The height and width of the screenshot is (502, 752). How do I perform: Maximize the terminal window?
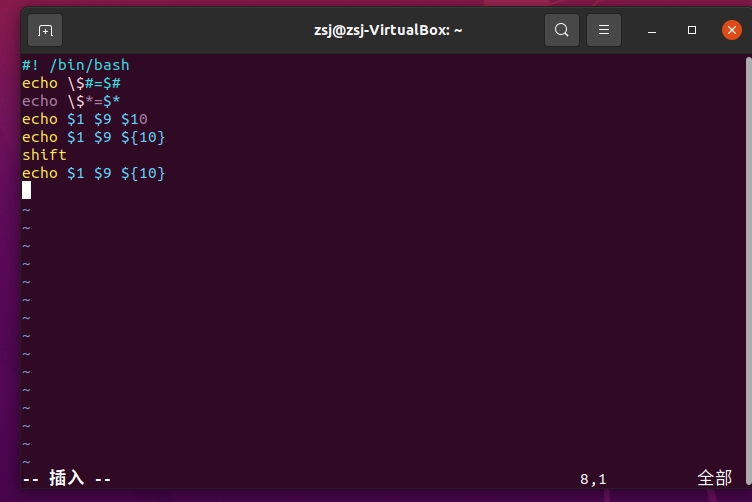(x=692, y=30)
